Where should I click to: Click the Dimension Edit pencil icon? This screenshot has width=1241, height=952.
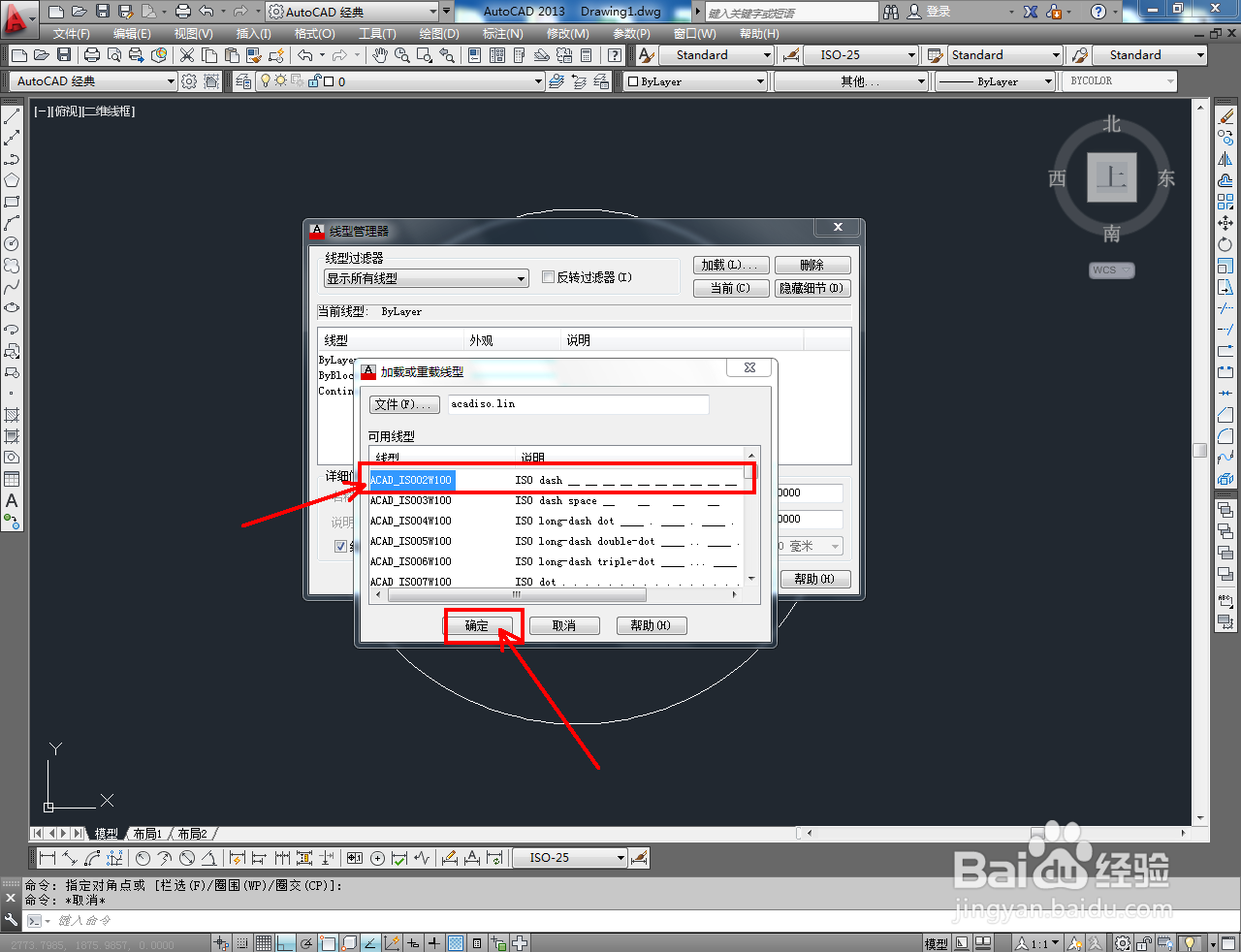[449, 858]
